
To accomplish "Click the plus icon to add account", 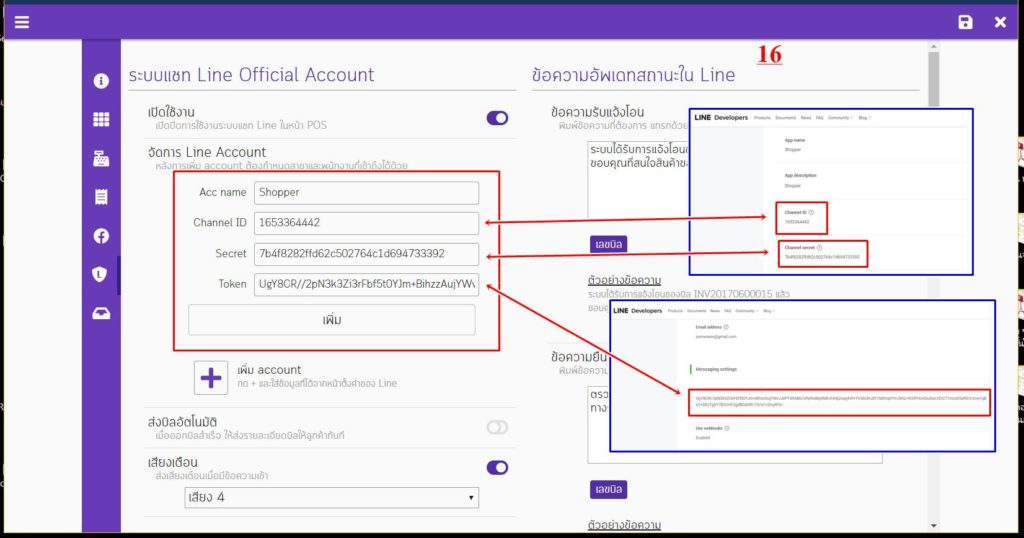I will click(x=211, y=377).
